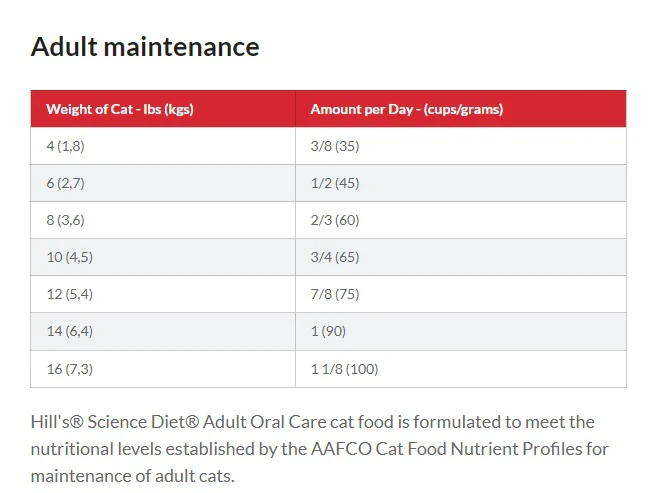Click the 1 1/8 (100) amount cell

point(461,369)
